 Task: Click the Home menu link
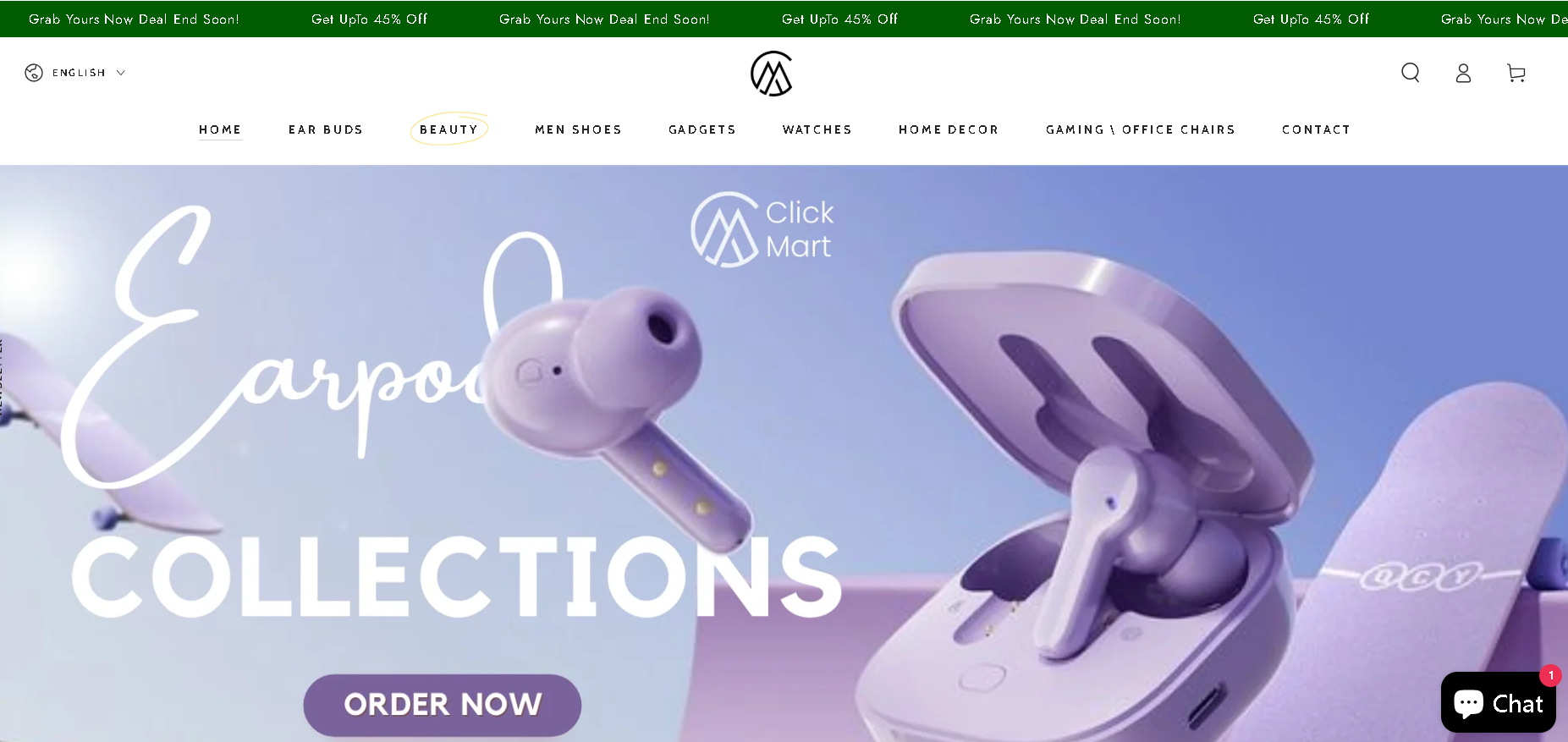tap(220, 129)
